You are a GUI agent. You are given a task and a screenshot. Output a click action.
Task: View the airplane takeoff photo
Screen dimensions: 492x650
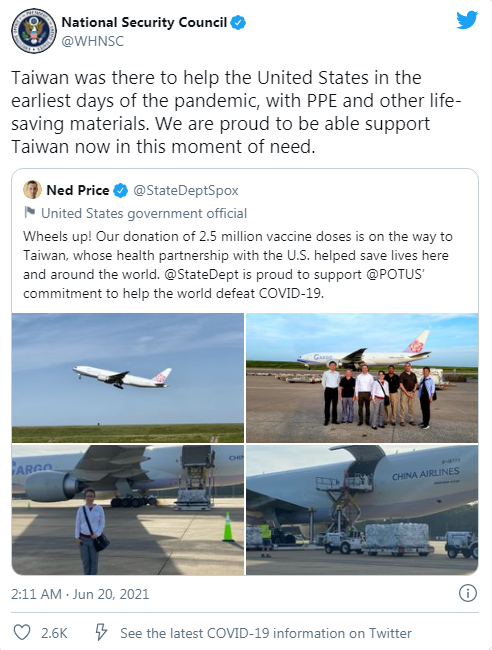pyautogui.click(x=128, y=378)
